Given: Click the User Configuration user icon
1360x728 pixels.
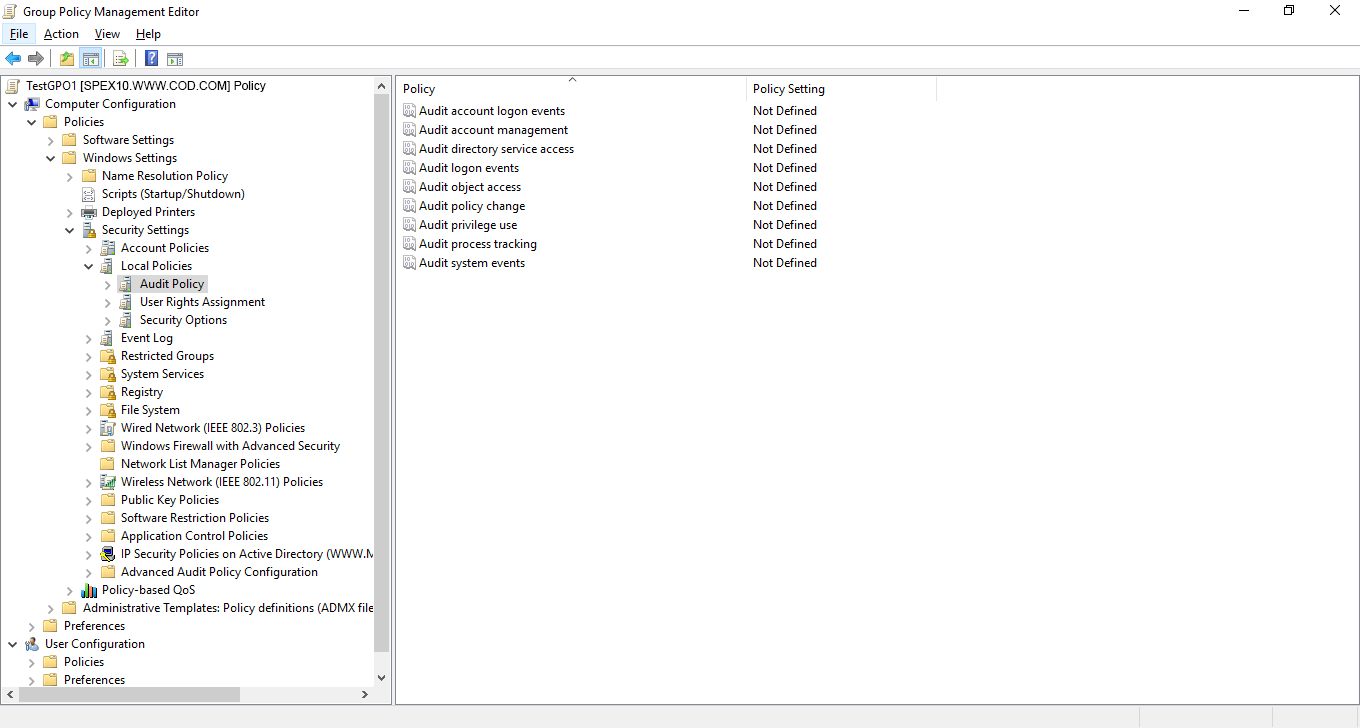Looking at the screenshot, I should [x=32, y=644].
